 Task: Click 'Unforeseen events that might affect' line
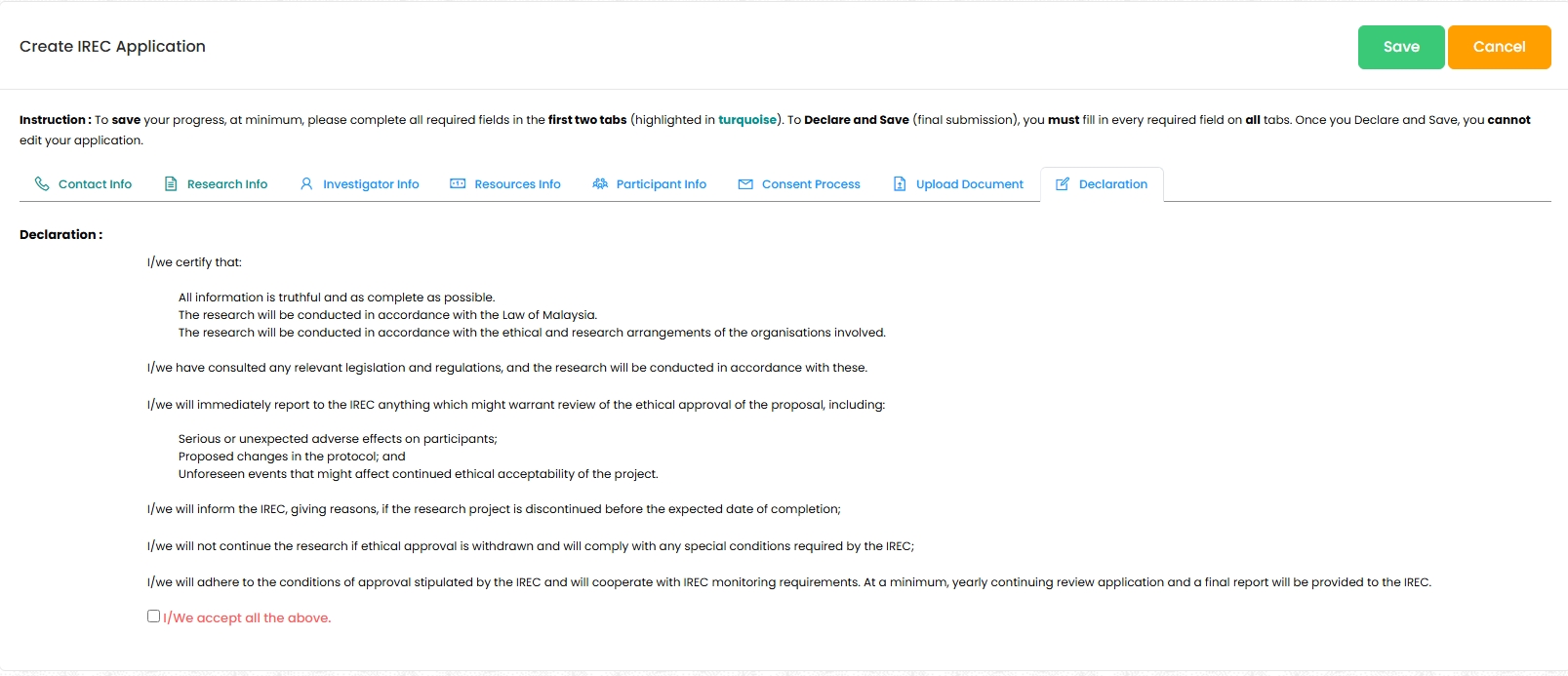pos(419,473)
